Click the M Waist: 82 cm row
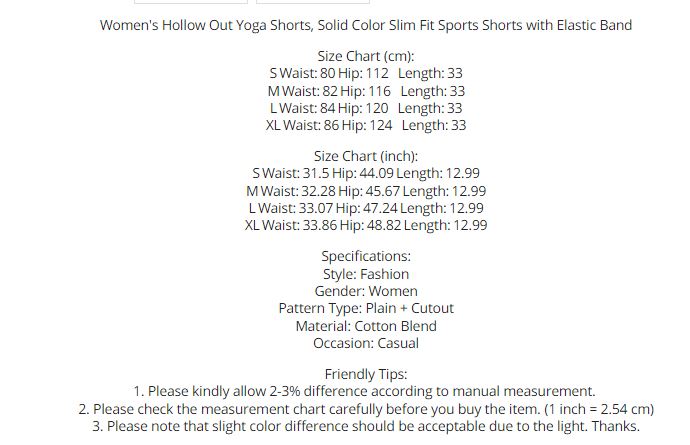 pos(365,91)
